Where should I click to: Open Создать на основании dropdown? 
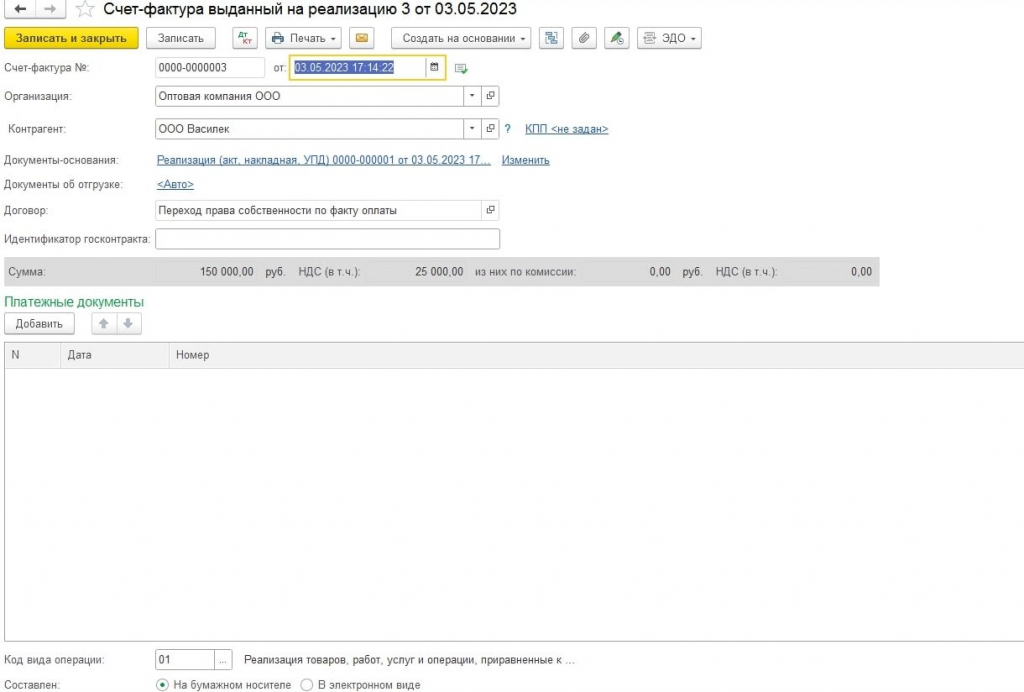461,38
